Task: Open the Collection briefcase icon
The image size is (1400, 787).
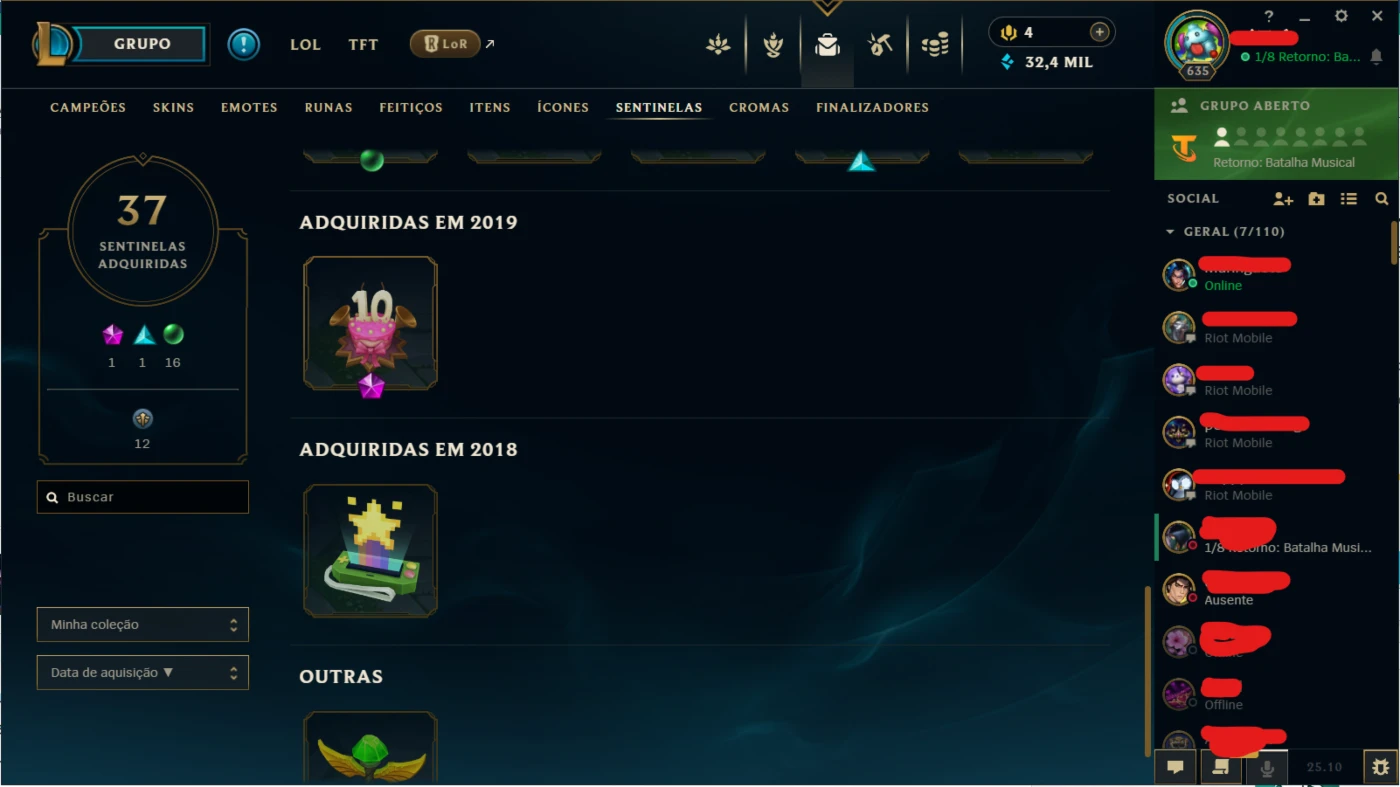Action: coord(827,45)
